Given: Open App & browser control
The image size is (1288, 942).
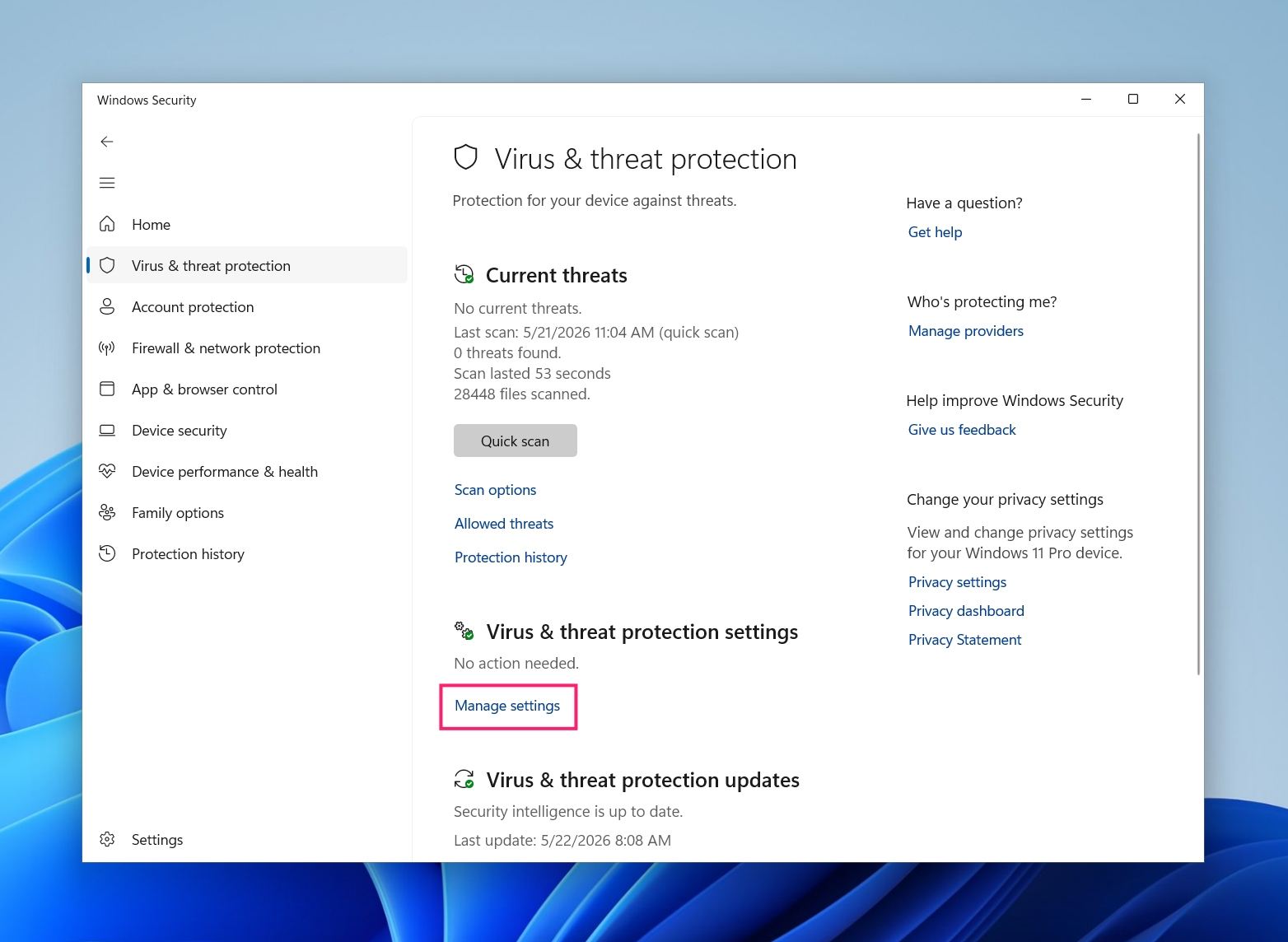Looking at the screenshot, I should click(x=247, y=389).
